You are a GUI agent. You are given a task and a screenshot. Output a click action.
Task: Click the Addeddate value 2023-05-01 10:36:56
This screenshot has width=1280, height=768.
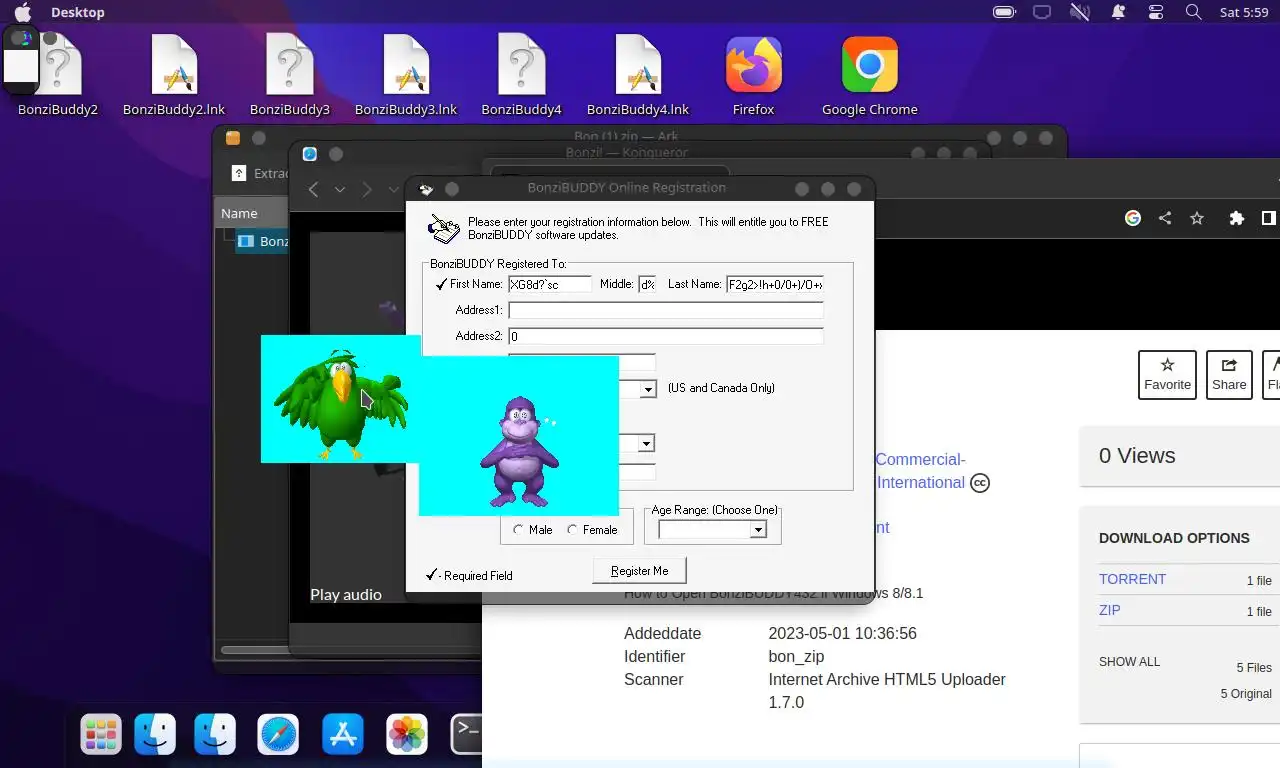pos(842,633)
